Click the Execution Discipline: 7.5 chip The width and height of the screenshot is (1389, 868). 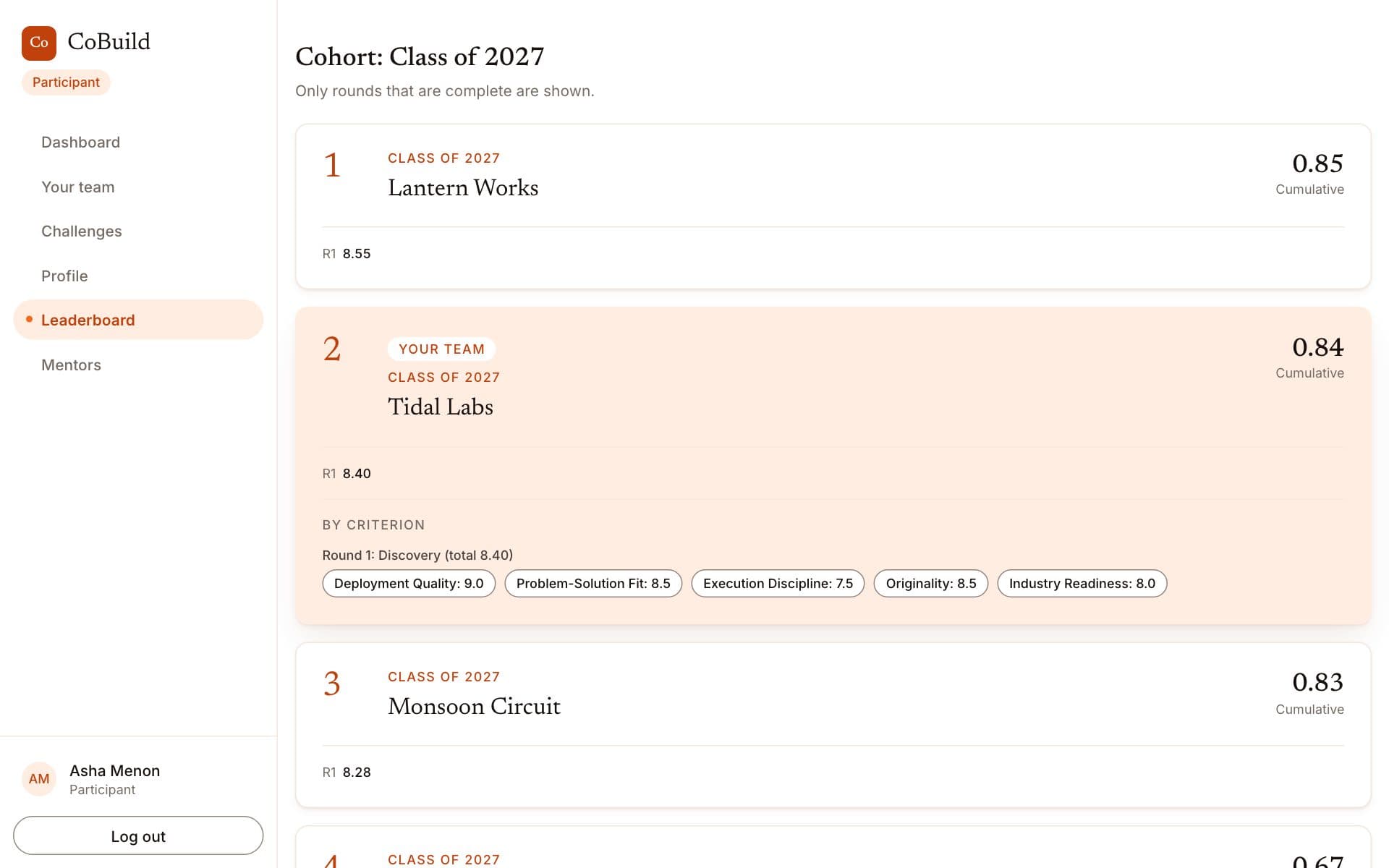[x=778, y=583]
